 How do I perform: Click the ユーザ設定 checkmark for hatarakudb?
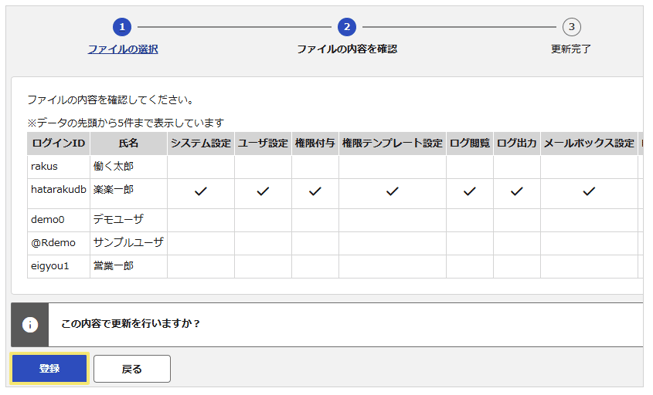(263, 191)
